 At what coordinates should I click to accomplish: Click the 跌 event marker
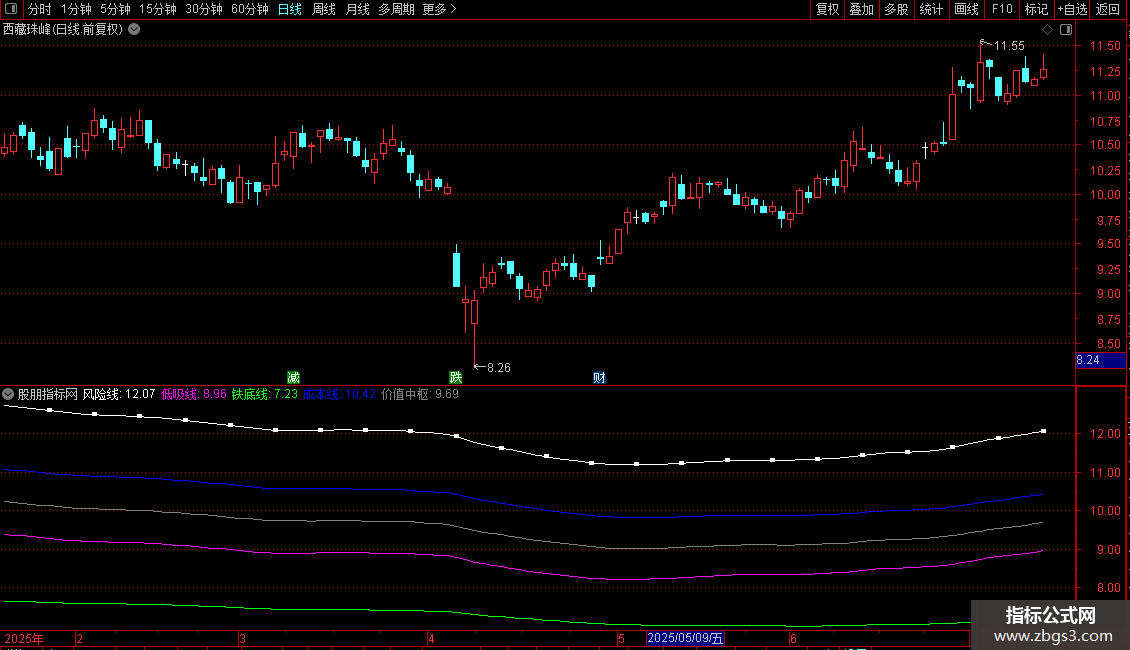pyautogui.click(x=455, y=378)
